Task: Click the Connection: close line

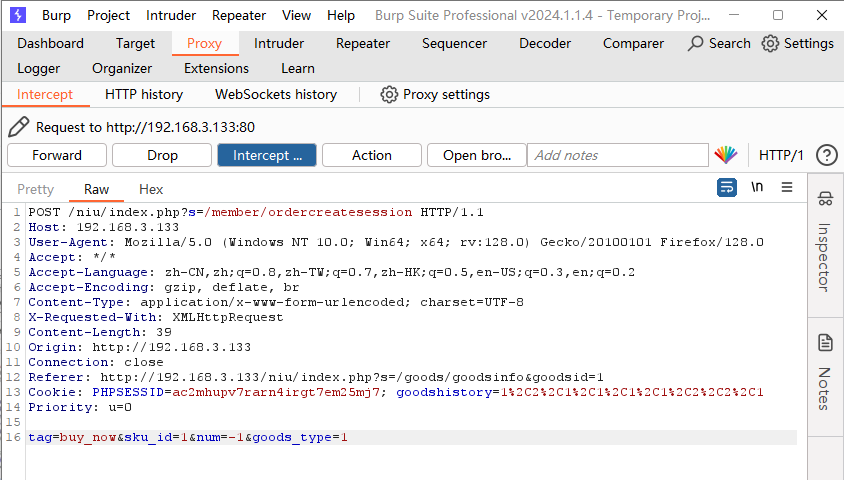Action: click(x=96, y=362)
